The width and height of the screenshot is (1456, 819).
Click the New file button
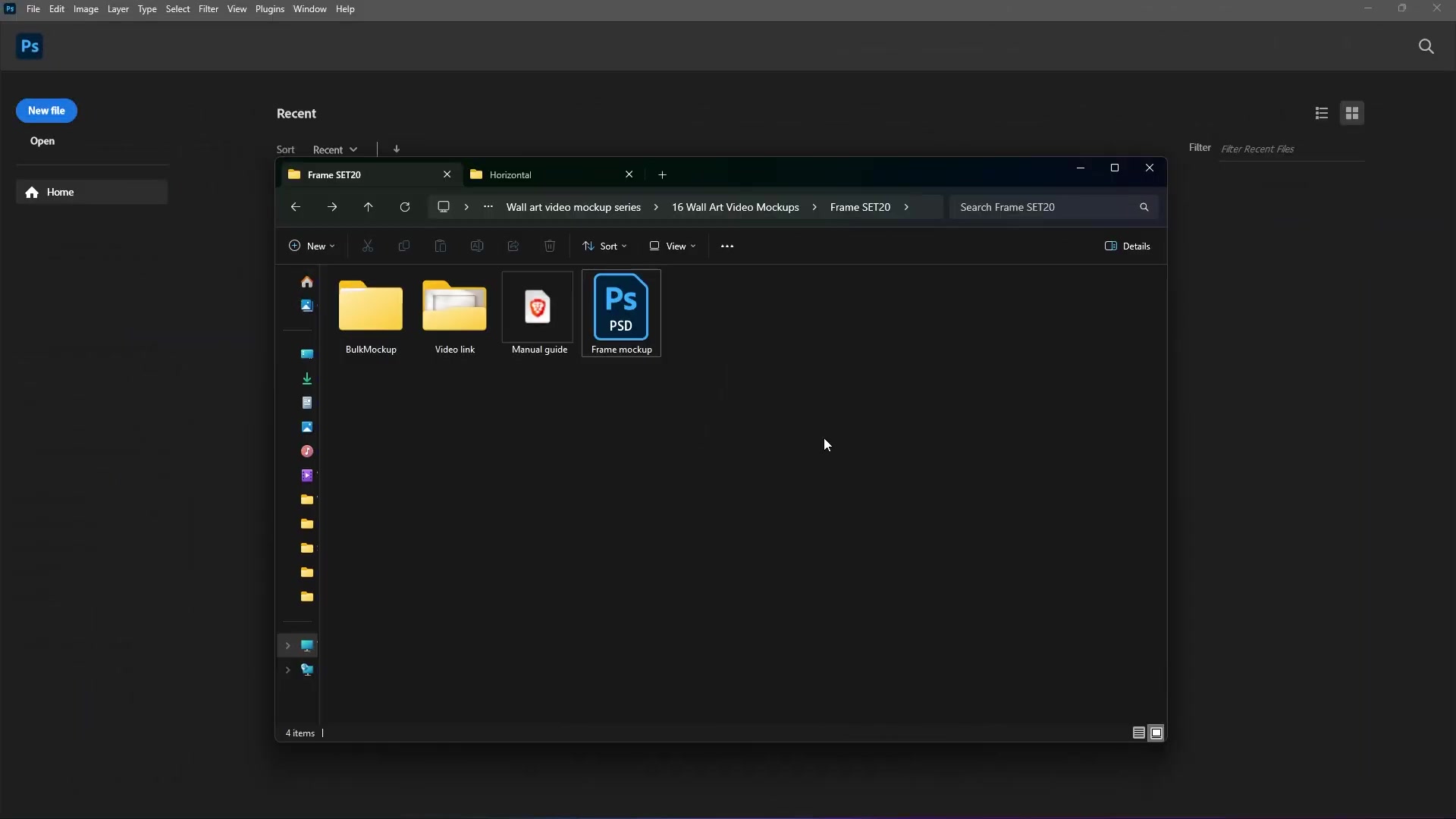47,111
